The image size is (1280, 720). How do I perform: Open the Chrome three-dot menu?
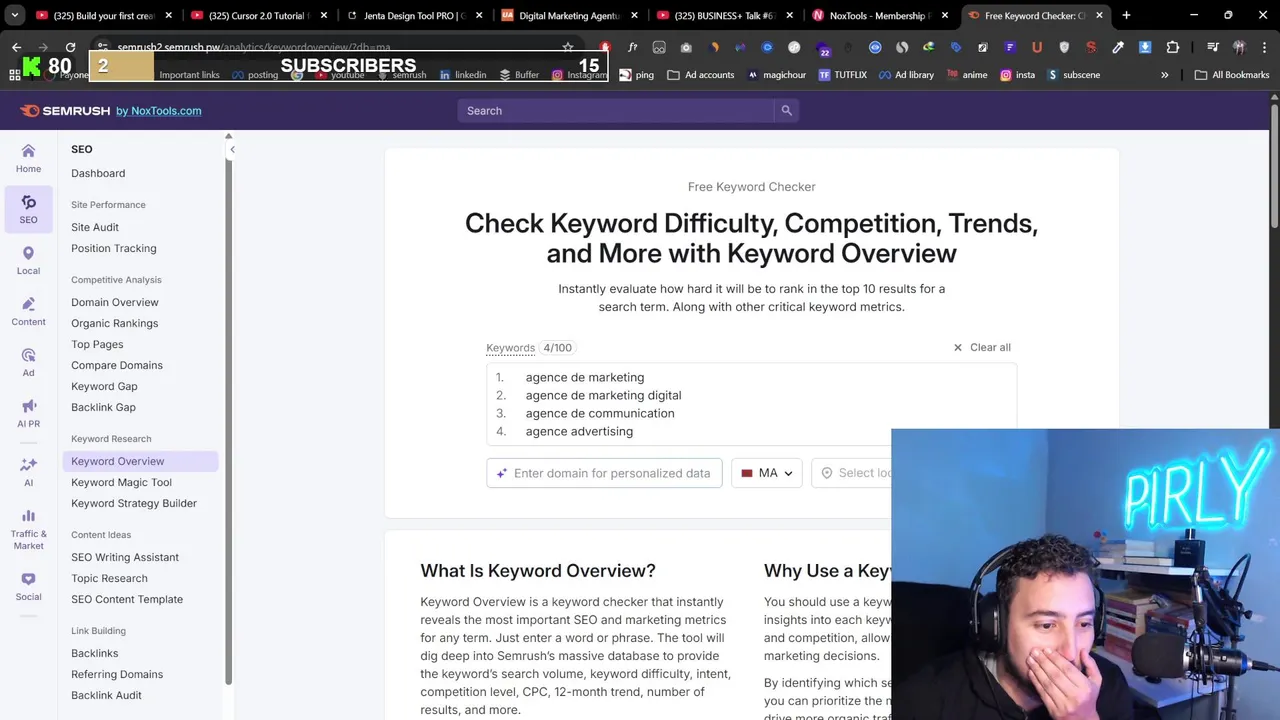tap(1265, 47)
